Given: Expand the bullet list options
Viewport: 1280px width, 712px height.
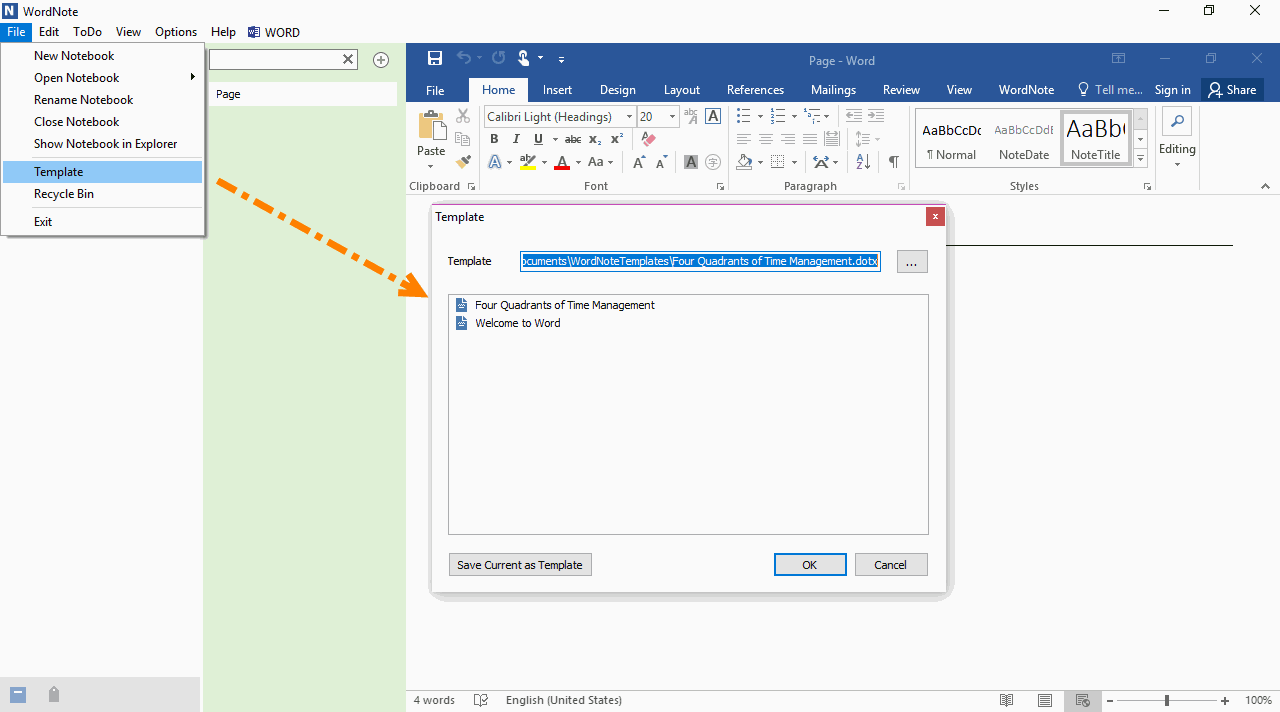Looking at the screenshot, I should coord(760,117).
